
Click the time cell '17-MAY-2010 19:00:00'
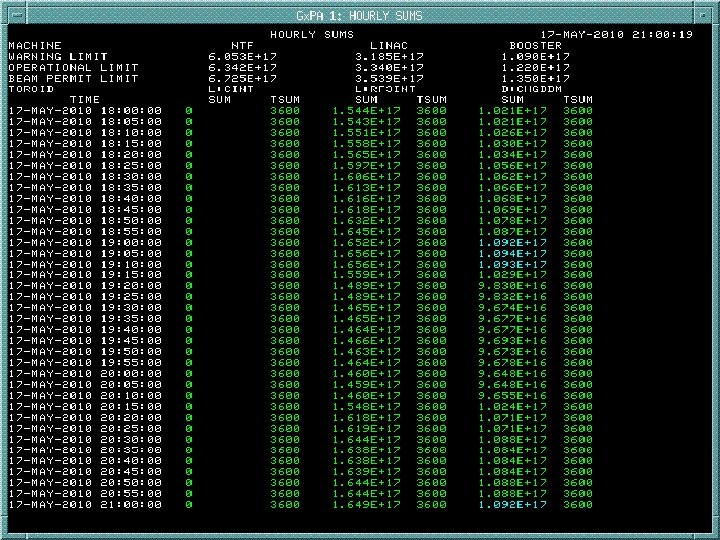(85, 242)
